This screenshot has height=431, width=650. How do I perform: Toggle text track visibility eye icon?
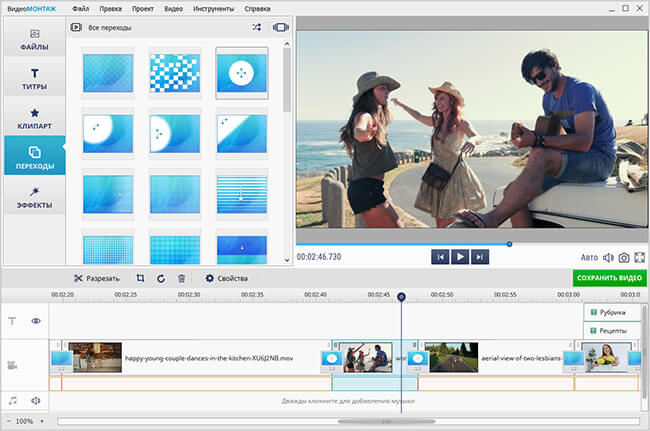coord(35,321)
